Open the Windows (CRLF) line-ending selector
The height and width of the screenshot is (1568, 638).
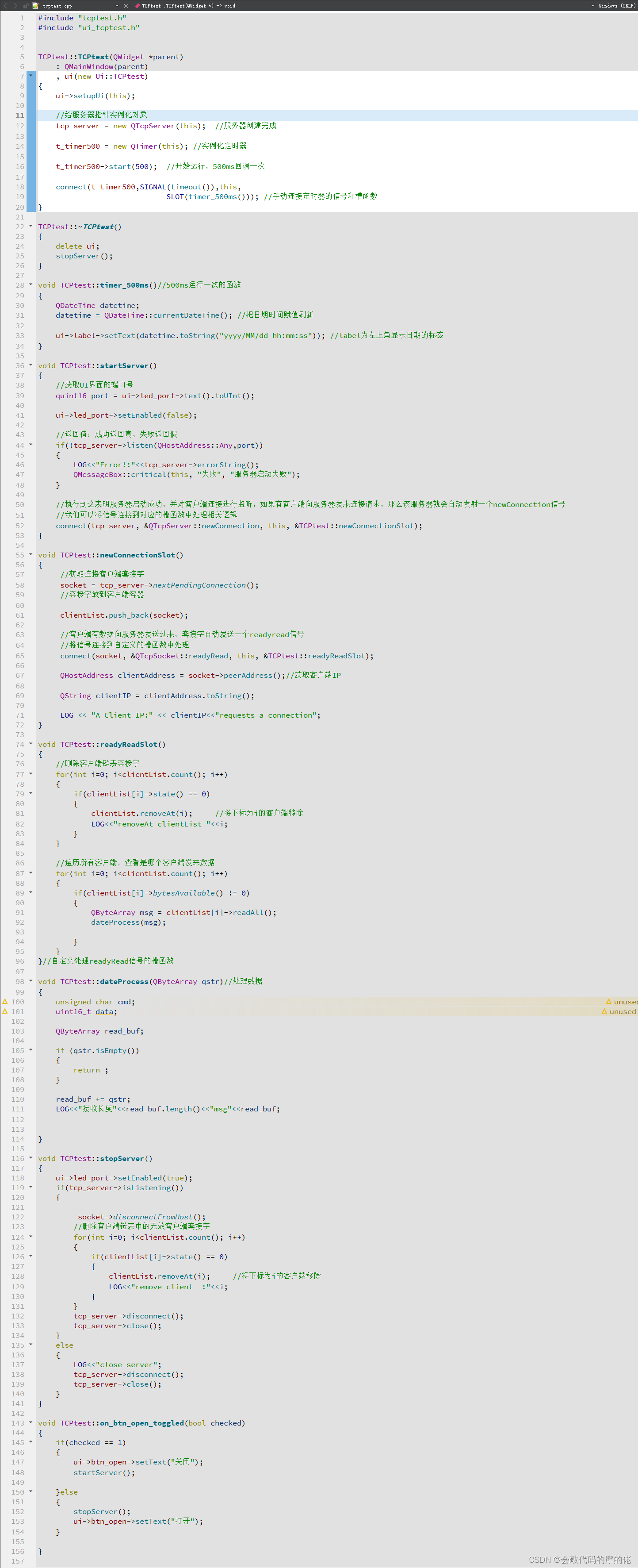click(617, 5)
